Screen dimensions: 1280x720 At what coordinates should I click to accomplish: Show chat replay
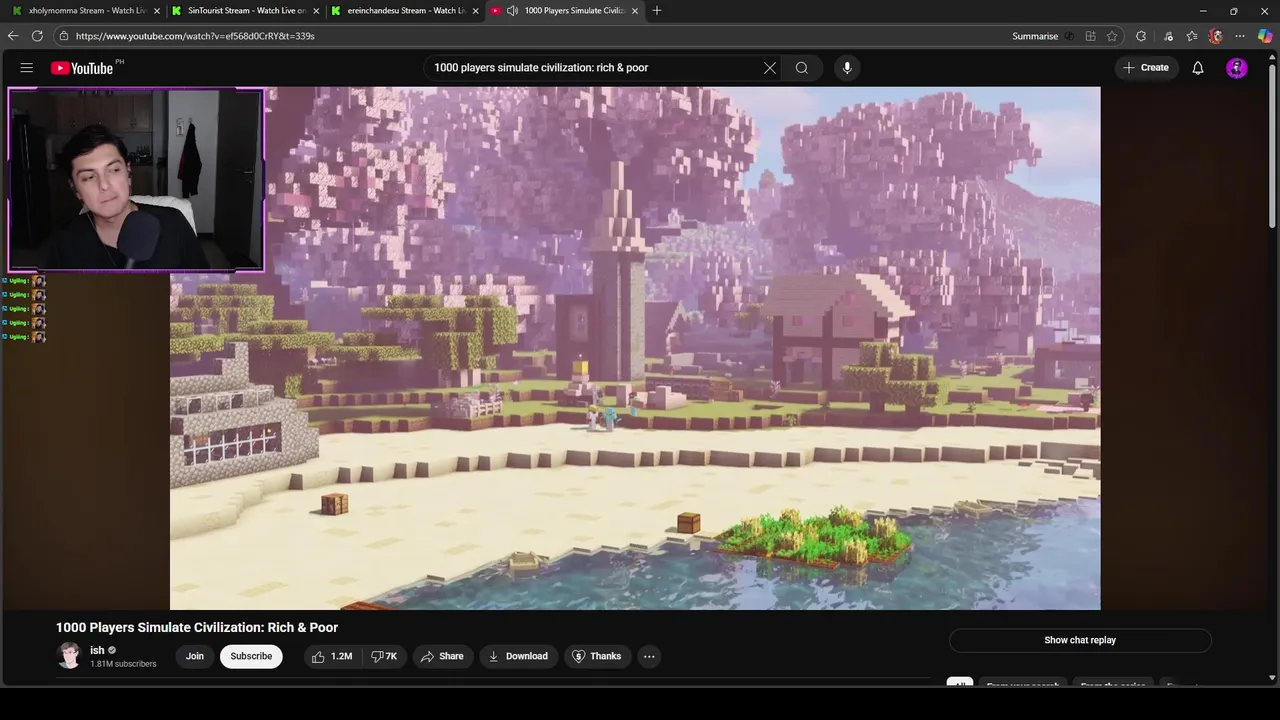(x=1080, y=640)
